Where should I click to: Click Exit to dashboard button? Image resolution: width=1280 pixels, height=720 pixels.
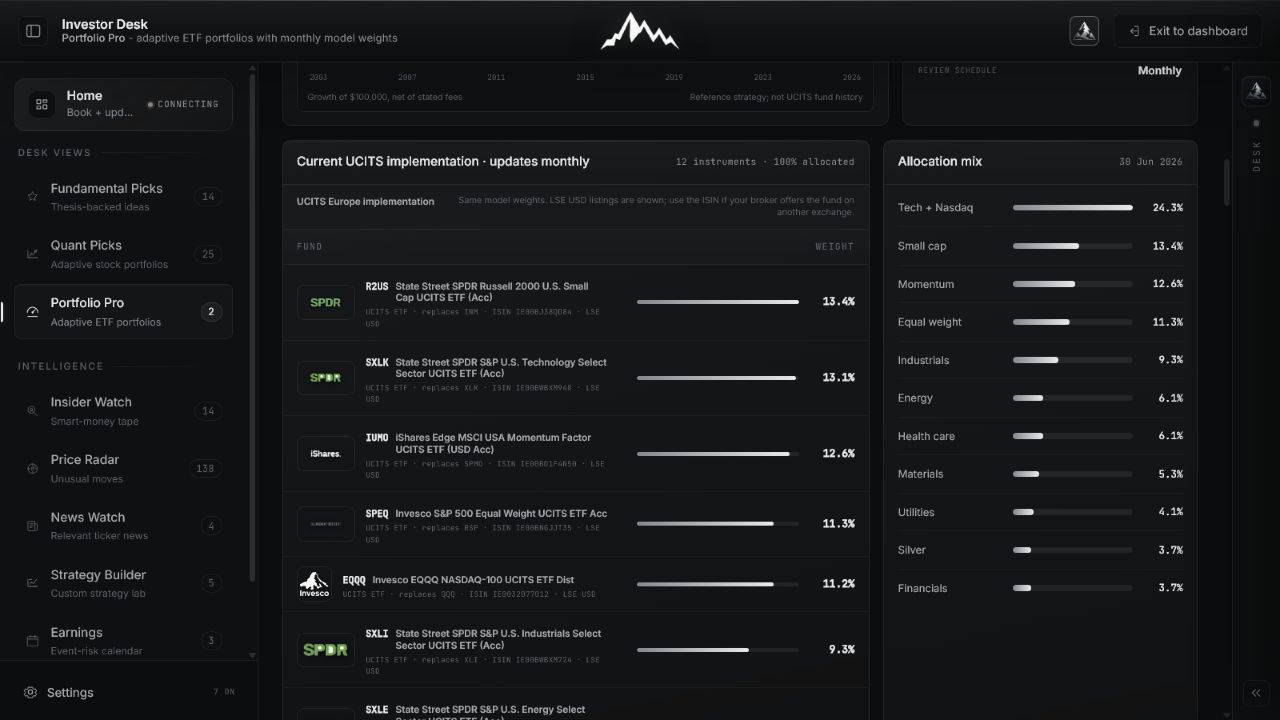click(x=1188, y=31)
